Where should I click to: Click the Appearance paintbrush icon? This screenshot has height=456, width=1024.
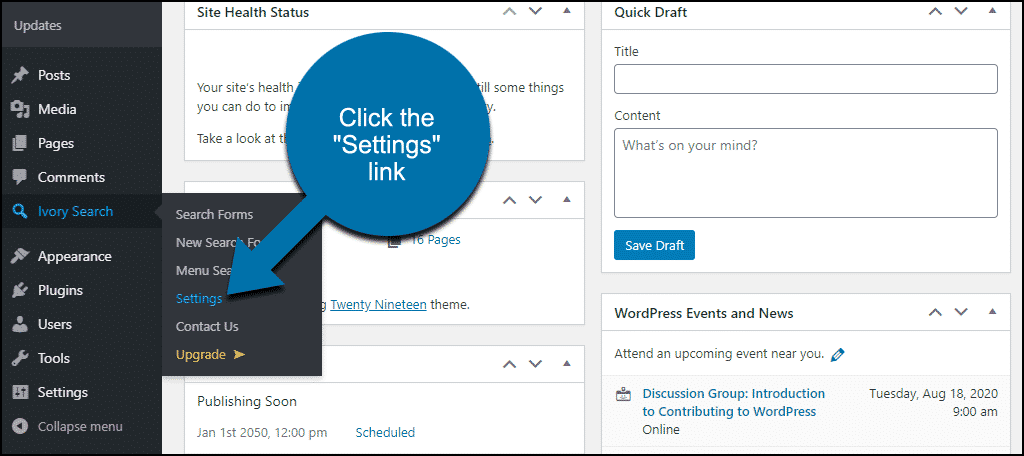[x=19, y=257]
